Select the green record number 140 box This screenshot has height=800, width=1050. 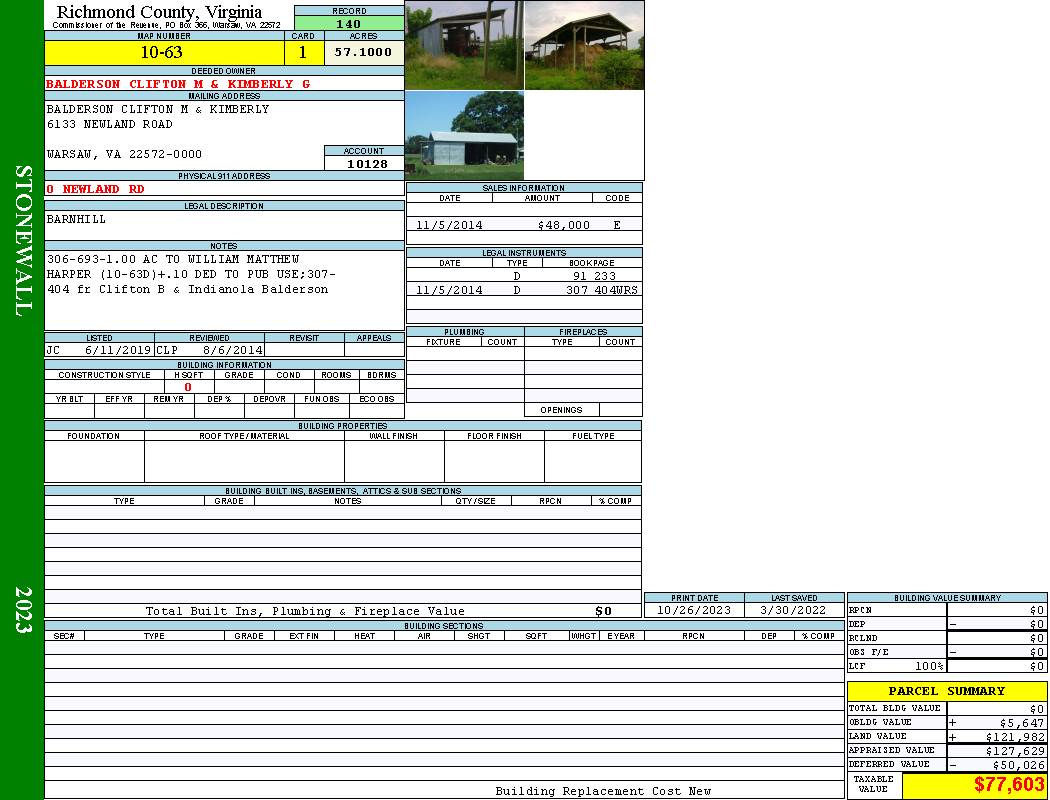point(349,24)
